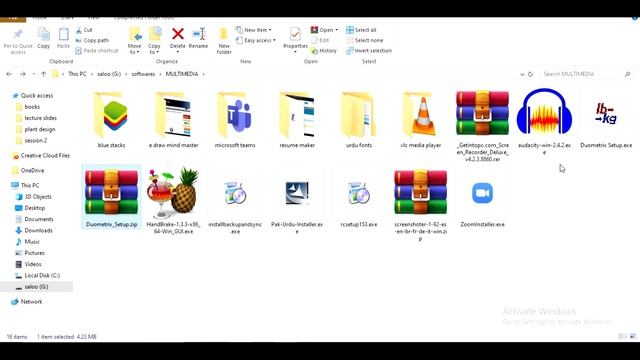Open session 2 in the sidebar
Viewport: 640px width, 360px height.
click(31, 140)
